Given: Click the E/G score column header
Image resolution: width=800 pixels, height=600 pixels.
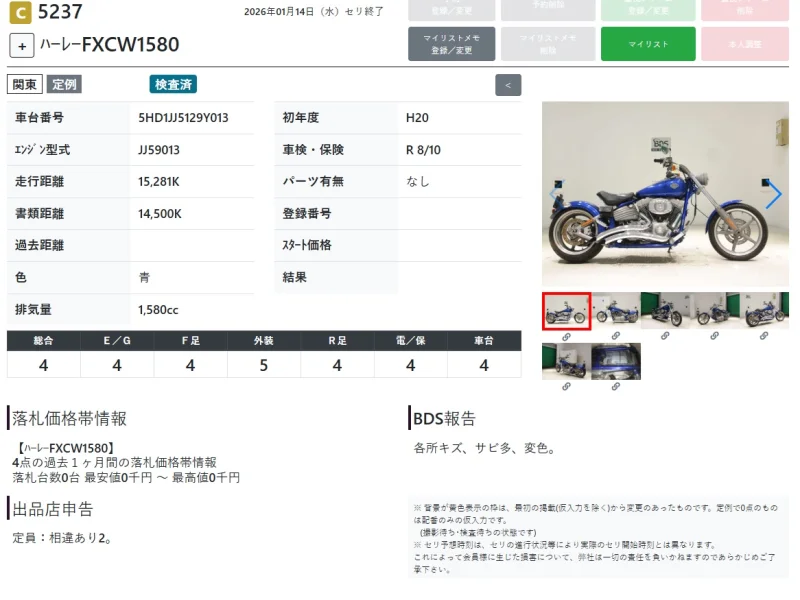Looking at the screenshot, I should point(117,341).
